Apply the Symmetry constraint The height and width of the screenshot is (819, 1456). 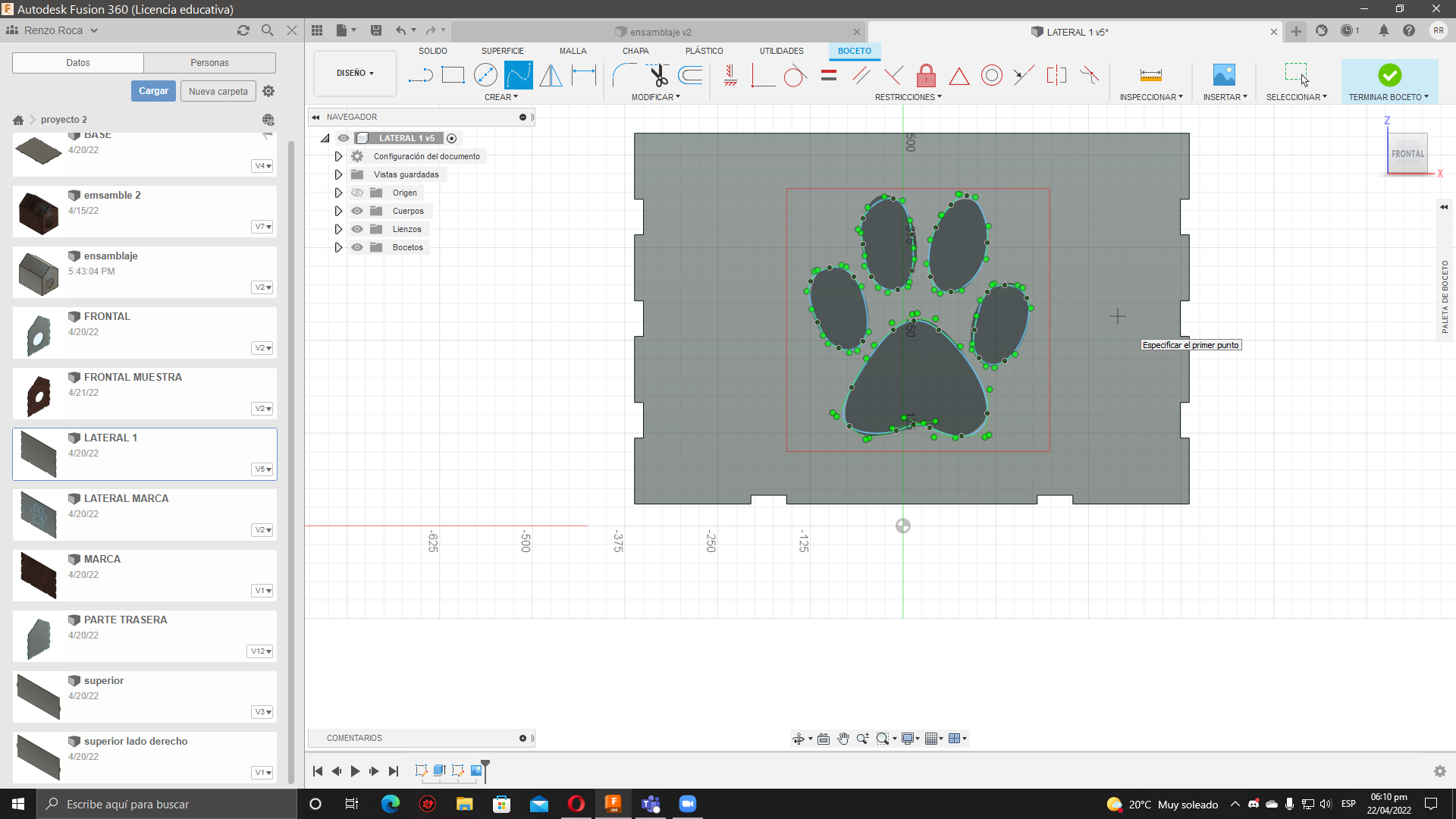click(x=1056, y=75)
